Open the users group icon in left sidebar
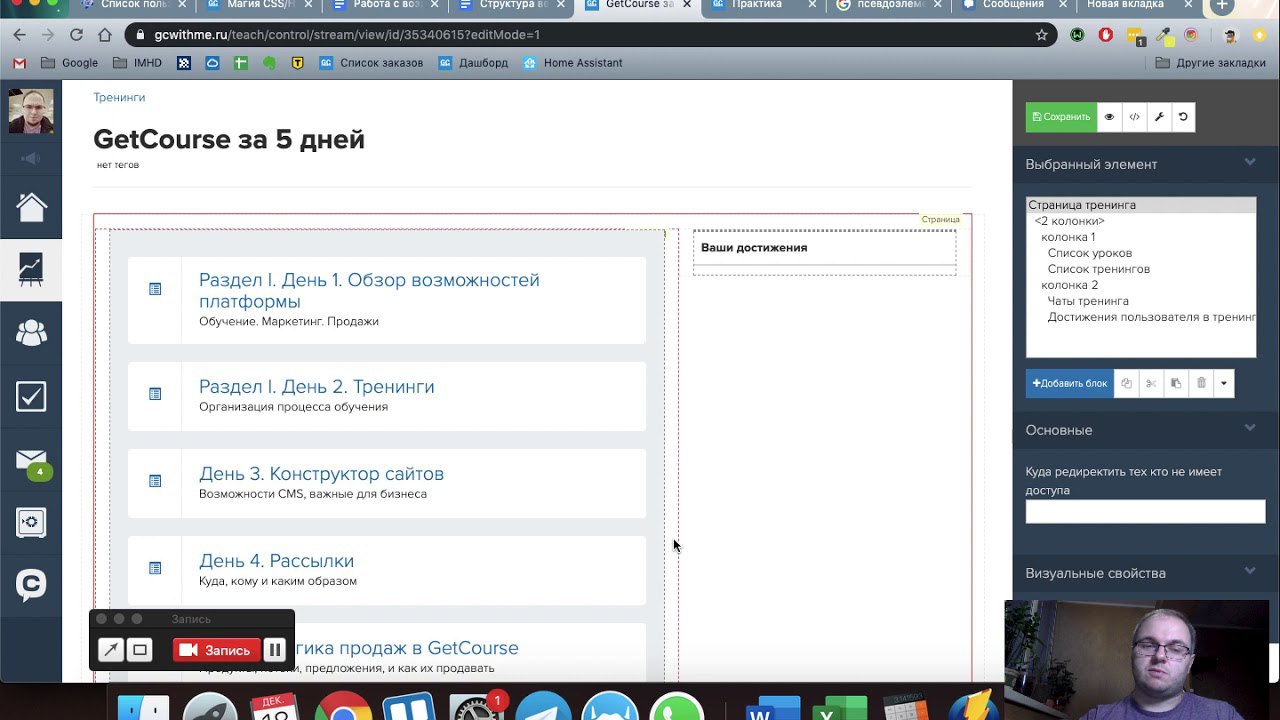 coord(31,333)
